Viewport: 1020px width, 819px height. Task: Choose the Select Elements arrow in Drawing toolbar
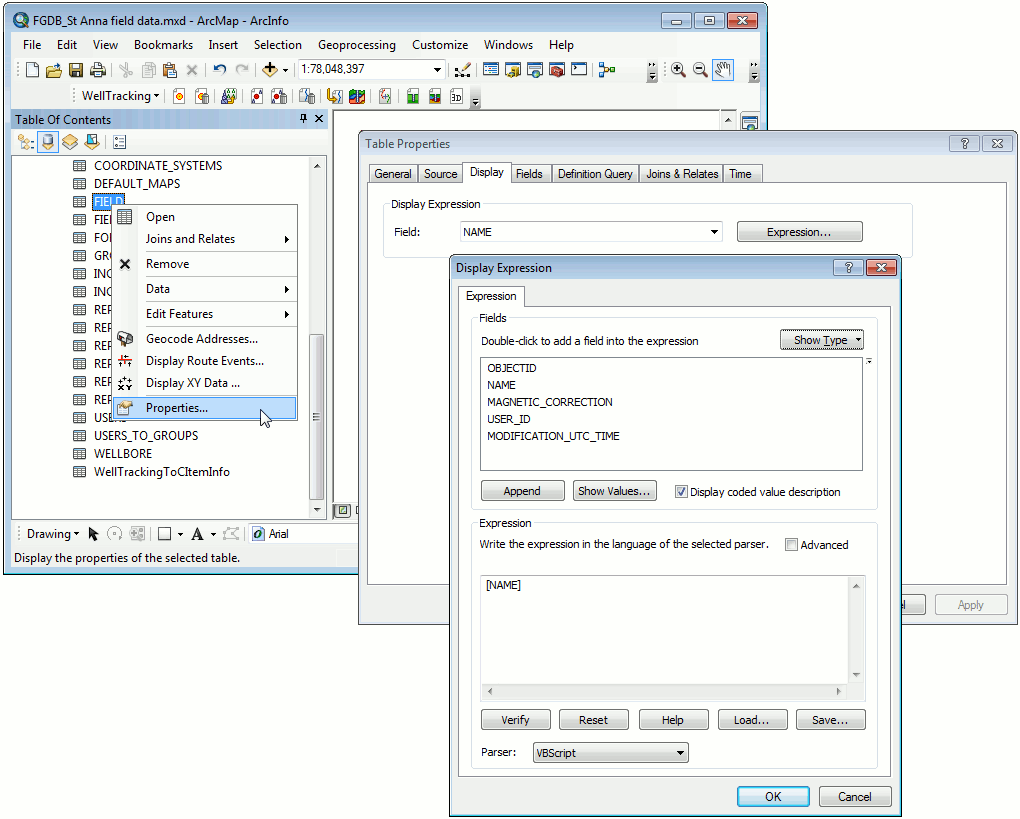(x=93, y=534)
